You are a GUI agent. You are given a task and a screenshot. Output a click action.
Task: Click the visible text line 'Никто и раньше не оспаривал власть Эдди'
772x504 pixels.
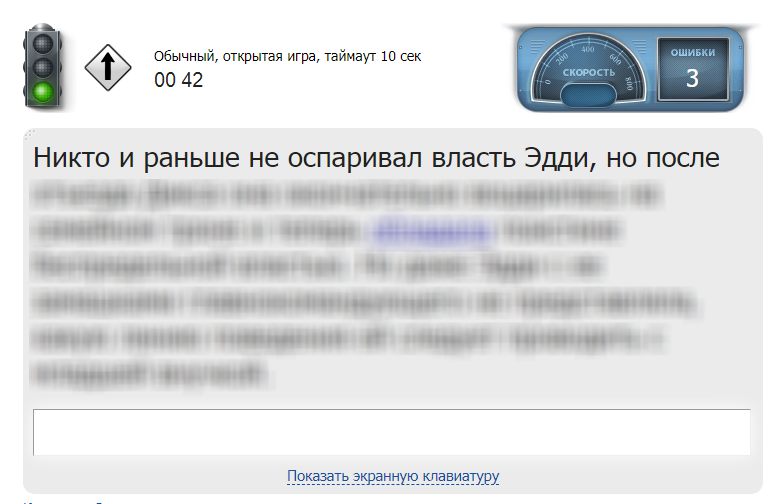pos(314,158)
